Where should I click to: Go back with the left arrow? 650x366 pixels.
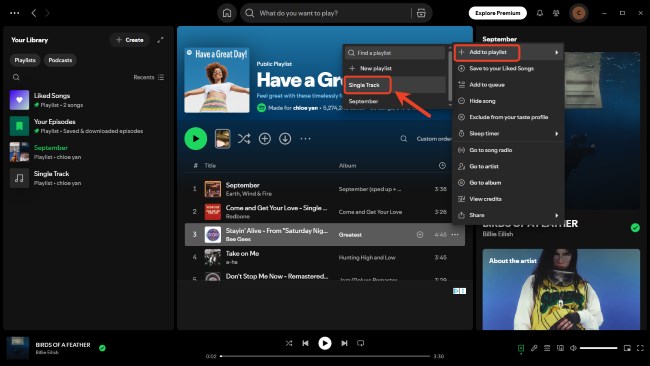click(34, 13)
